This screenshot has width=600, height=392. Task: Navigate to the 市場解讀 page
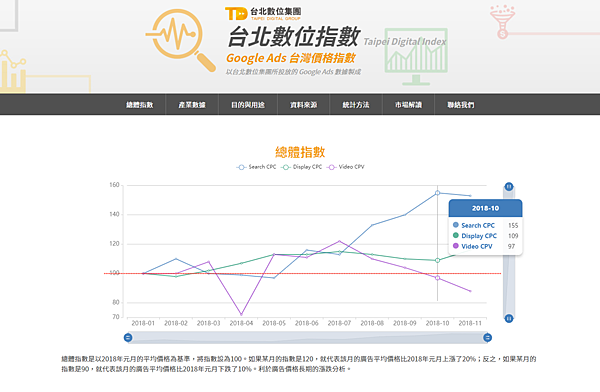click(408, 105)
